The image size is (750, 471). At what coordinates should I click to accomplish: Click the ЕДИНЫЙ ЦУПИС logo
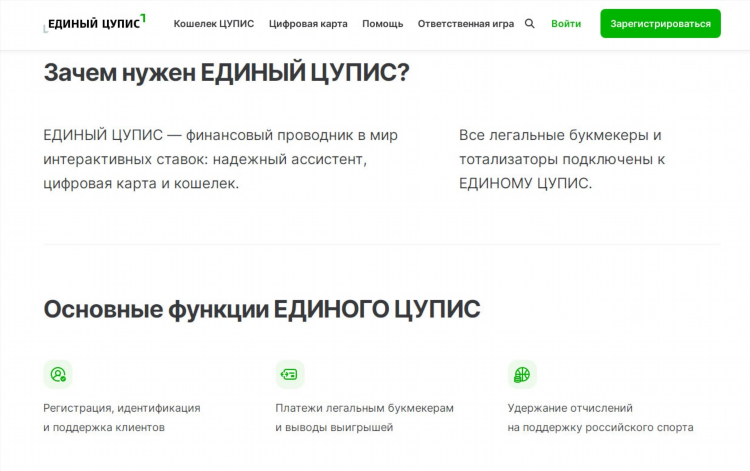coord(94,23)
